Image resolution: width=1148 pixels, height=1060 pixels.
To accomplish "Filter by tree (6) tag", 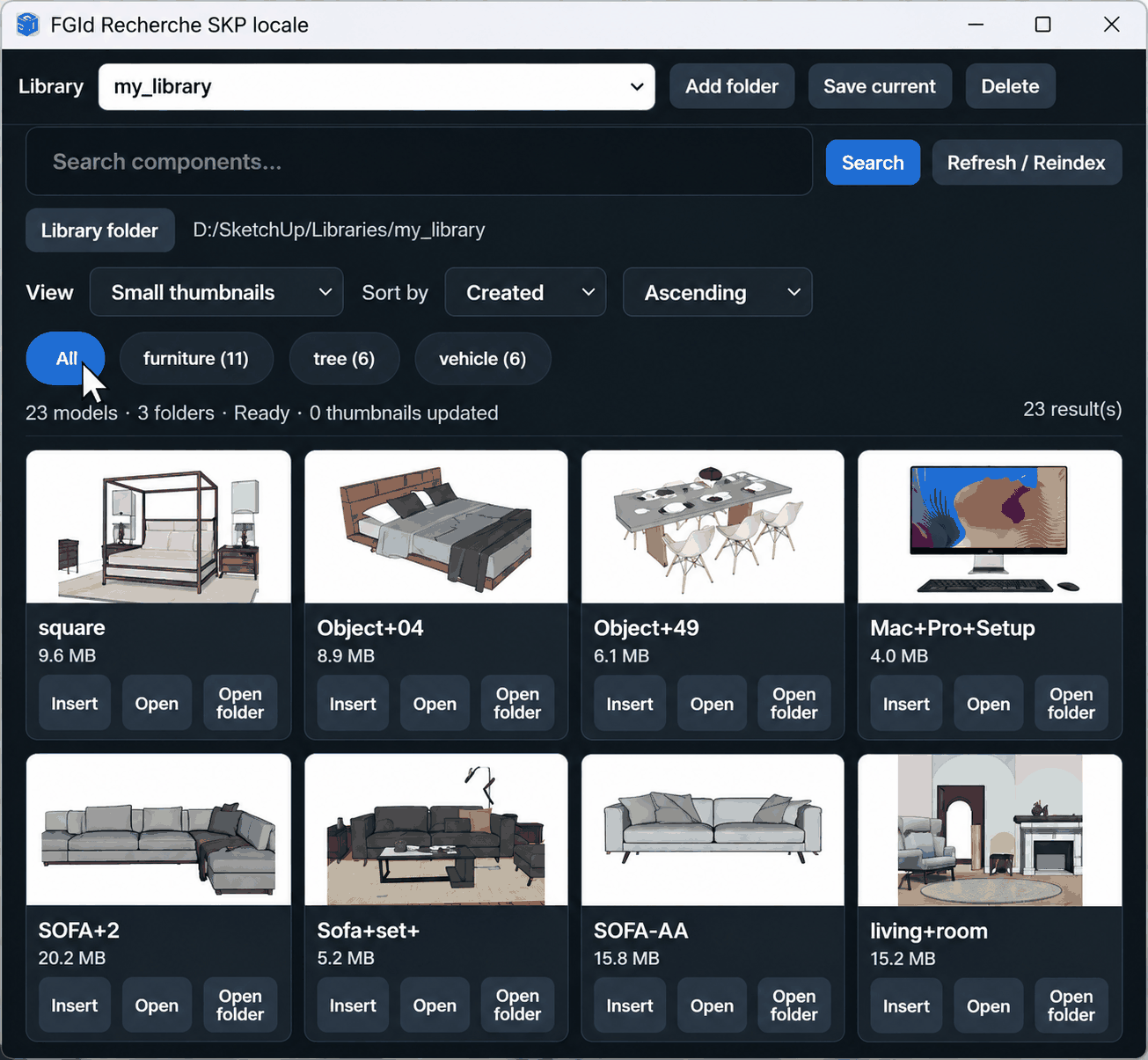I will coord(344,358).
